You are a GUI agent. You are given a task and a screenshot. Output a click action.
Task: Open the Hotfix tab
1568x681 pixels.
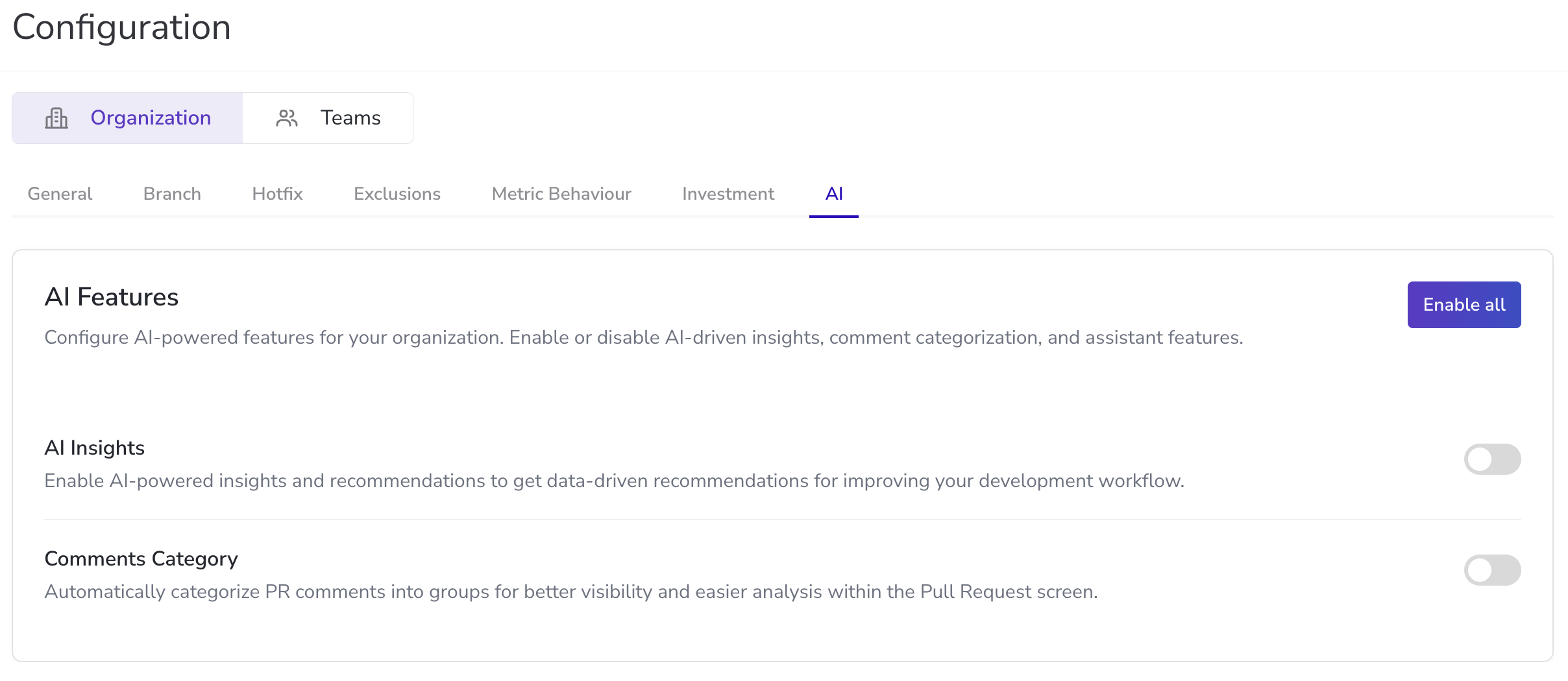click(277, 194)
